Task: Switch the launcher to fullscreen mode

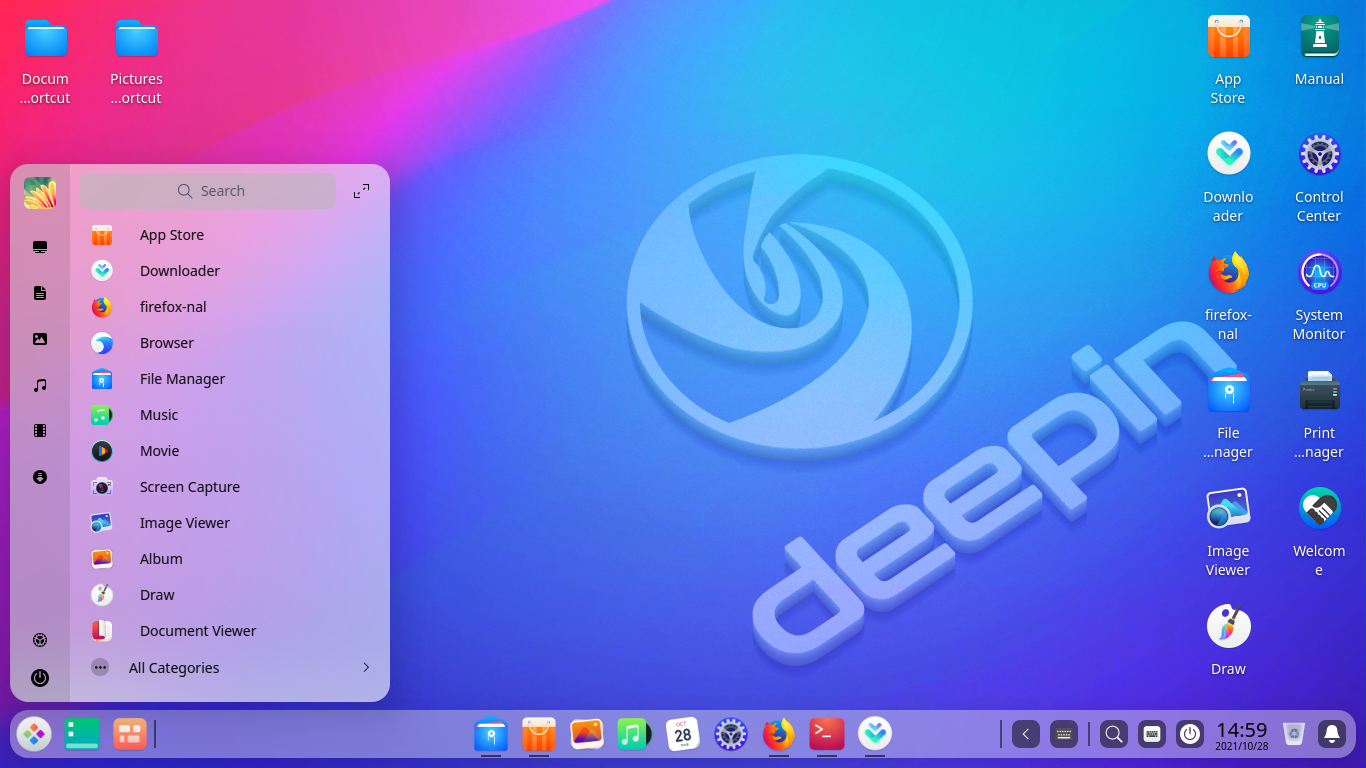Action: click(x=362, y=191)
